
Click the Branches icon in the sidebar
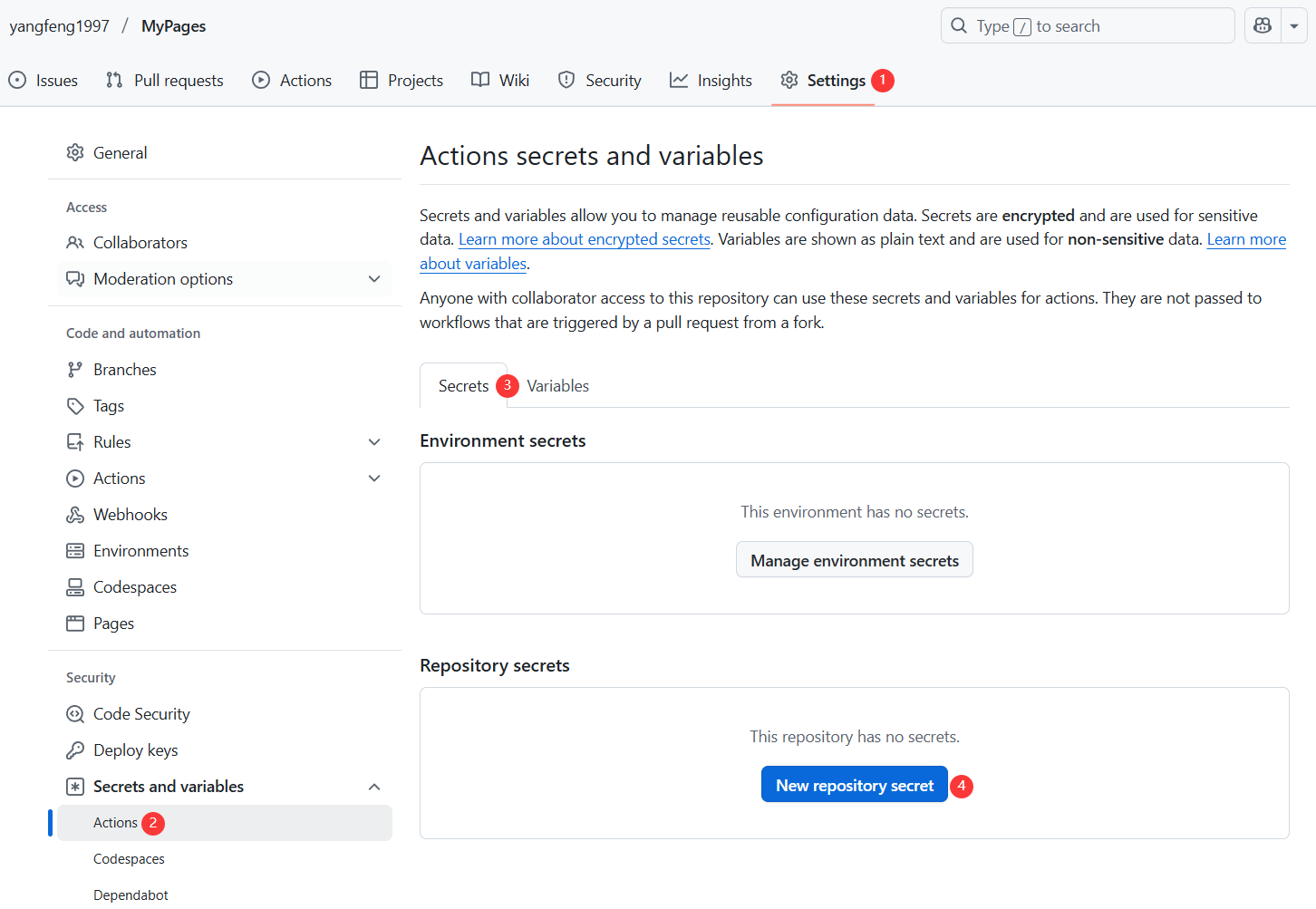click(75, 370)
